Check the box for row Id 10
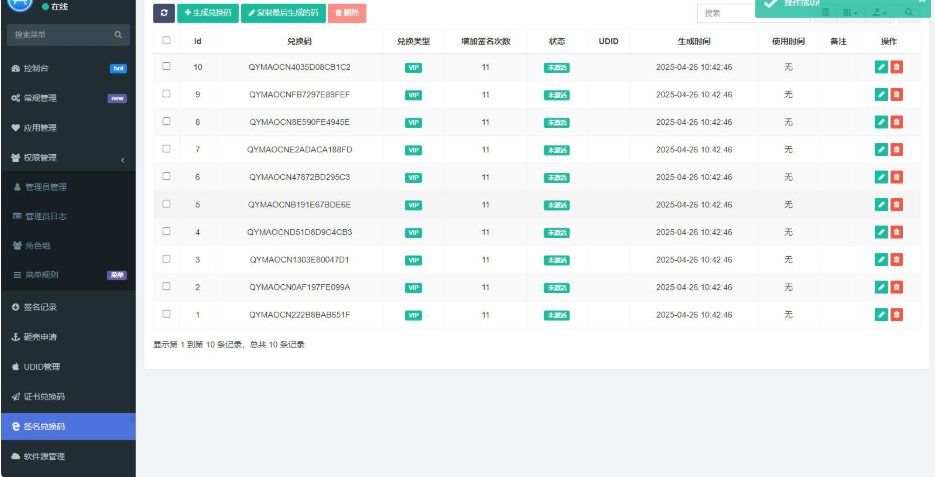The width and height of the screenshot is (935, 477). (x=166, y=66)
